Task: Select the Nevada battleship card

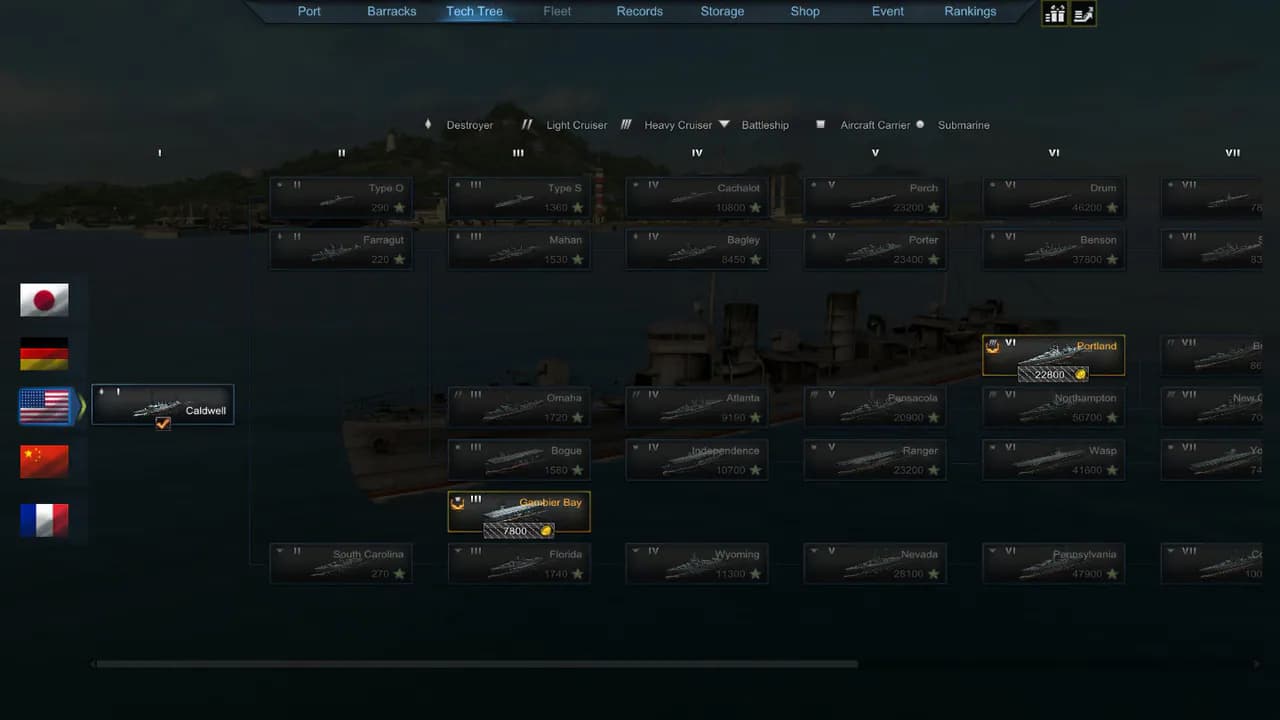Action: pos(875,564)
